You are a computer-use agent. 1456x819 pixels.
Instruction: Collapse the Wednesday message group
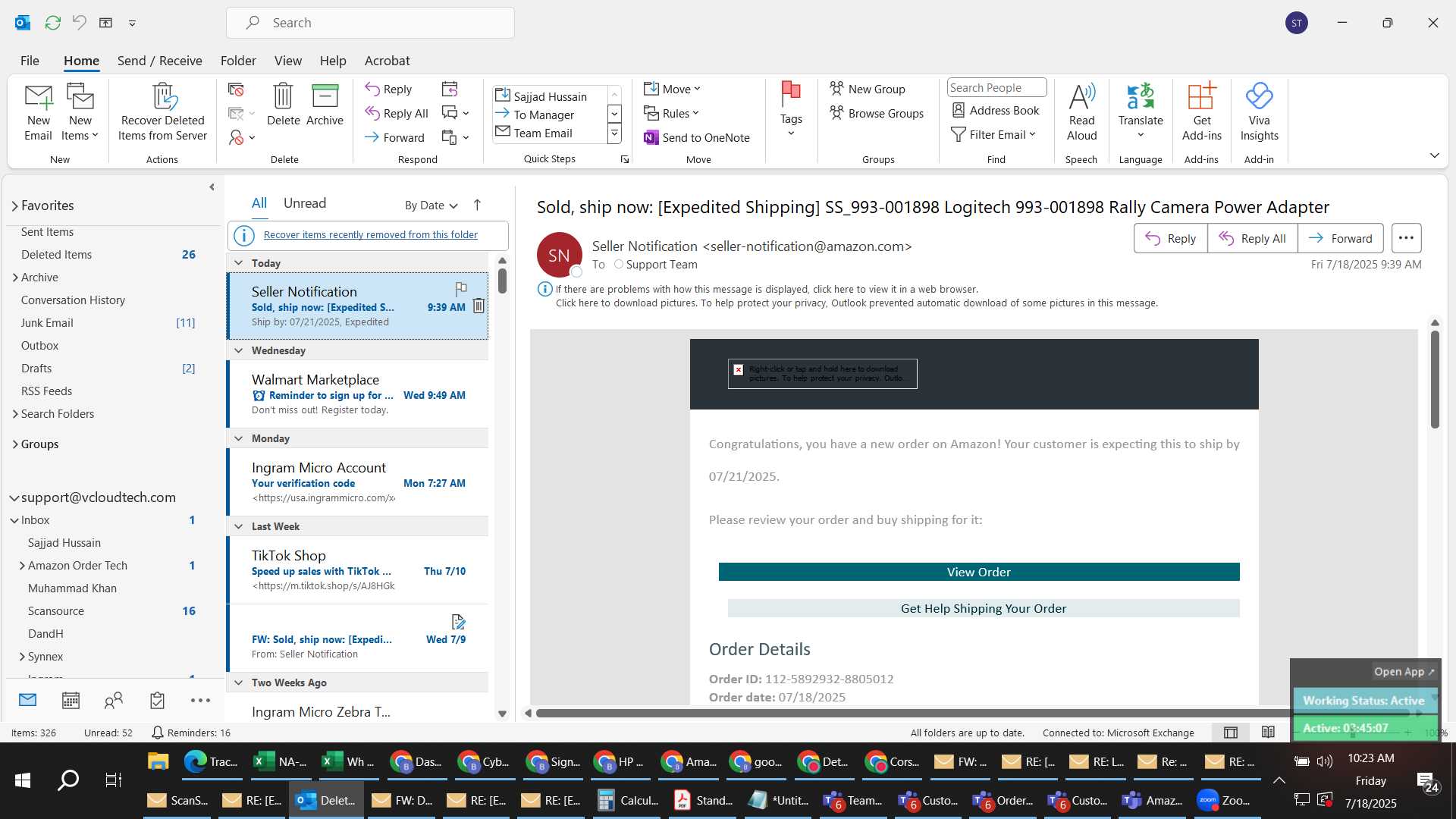(x=238, y=350)
